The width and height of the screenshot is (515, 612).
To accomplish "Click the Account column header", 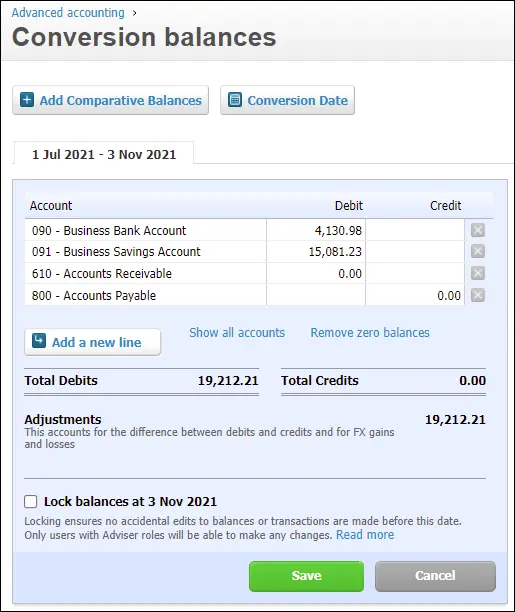I will (x=51, y=206).
